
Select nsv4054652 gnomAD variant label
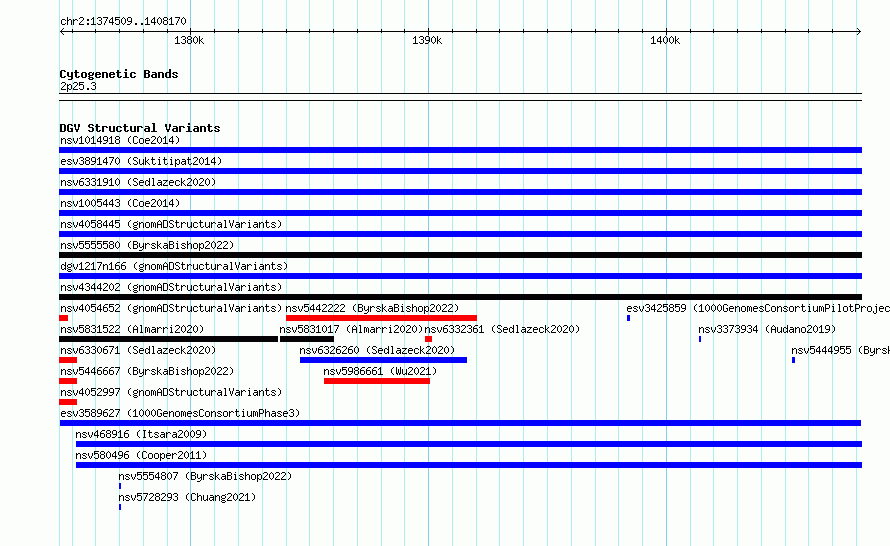point(171,308)
